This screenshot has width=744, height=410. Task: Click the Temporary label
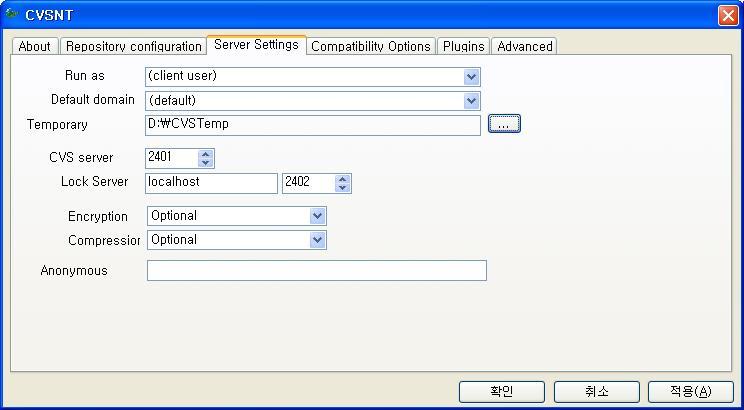click(x=57, y=124)
